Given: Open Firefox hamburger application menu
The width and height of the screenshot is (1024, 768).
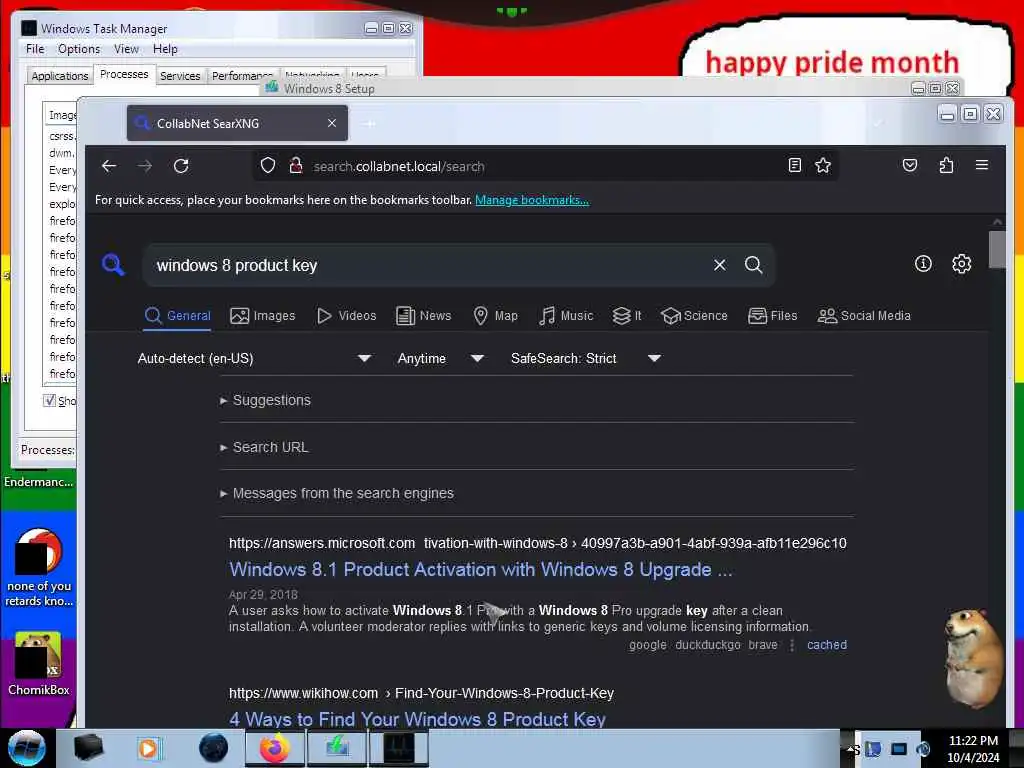Looking at the screenshot, I should pos(982,165).
